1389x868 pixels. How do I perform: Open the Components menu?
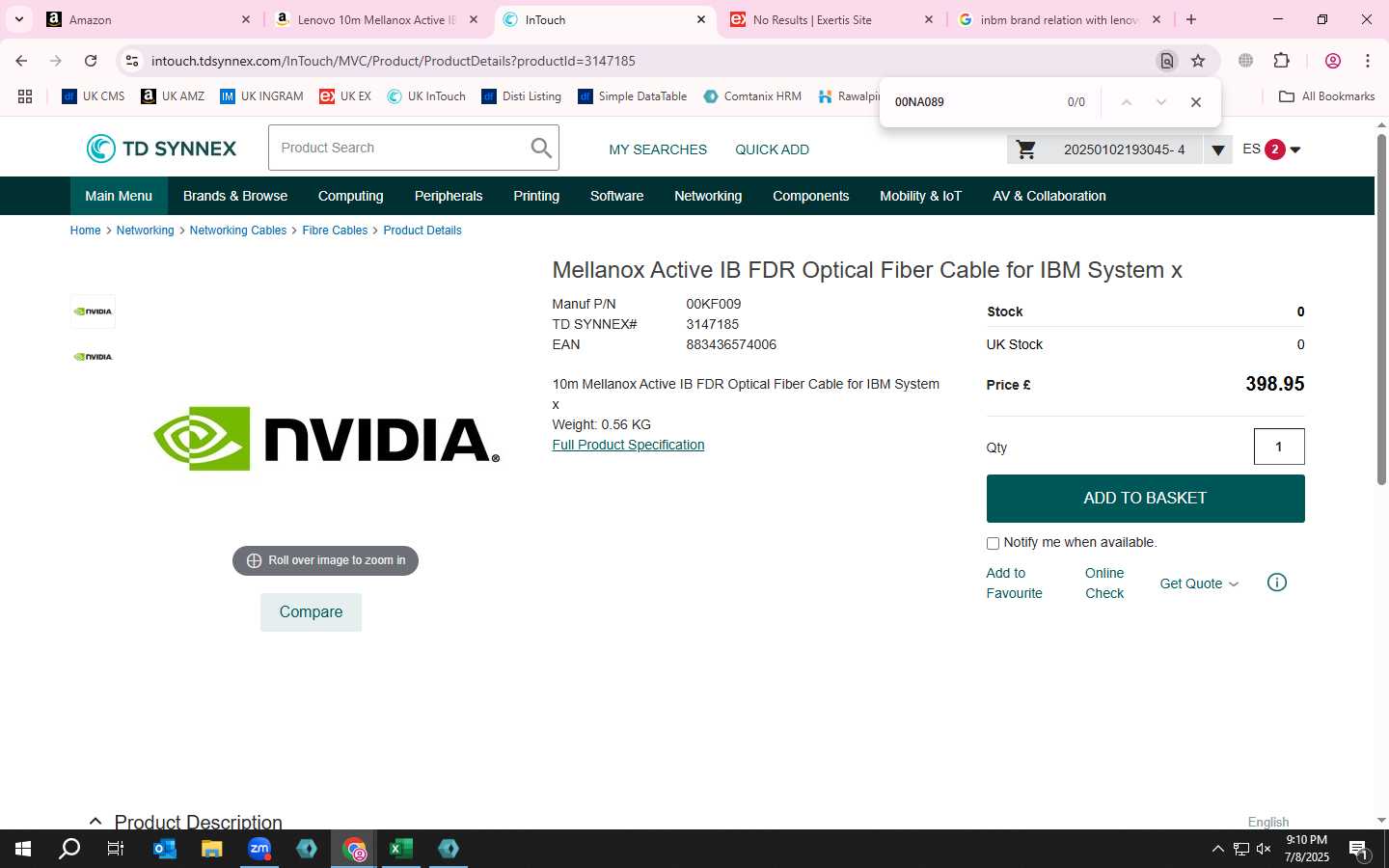point(811,196)
